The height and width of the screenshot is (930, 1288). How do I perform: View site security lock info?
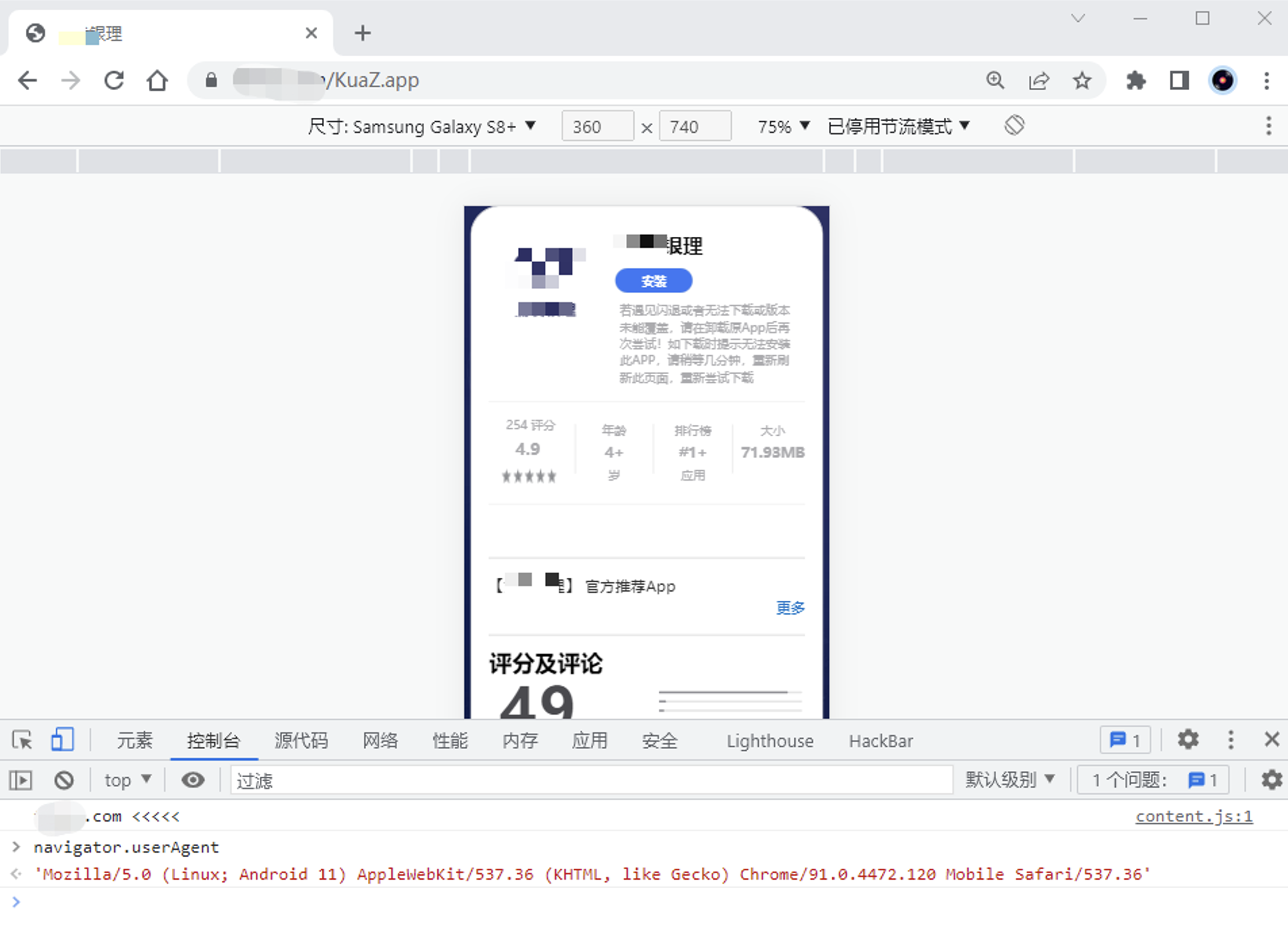[x=211, y=80]
